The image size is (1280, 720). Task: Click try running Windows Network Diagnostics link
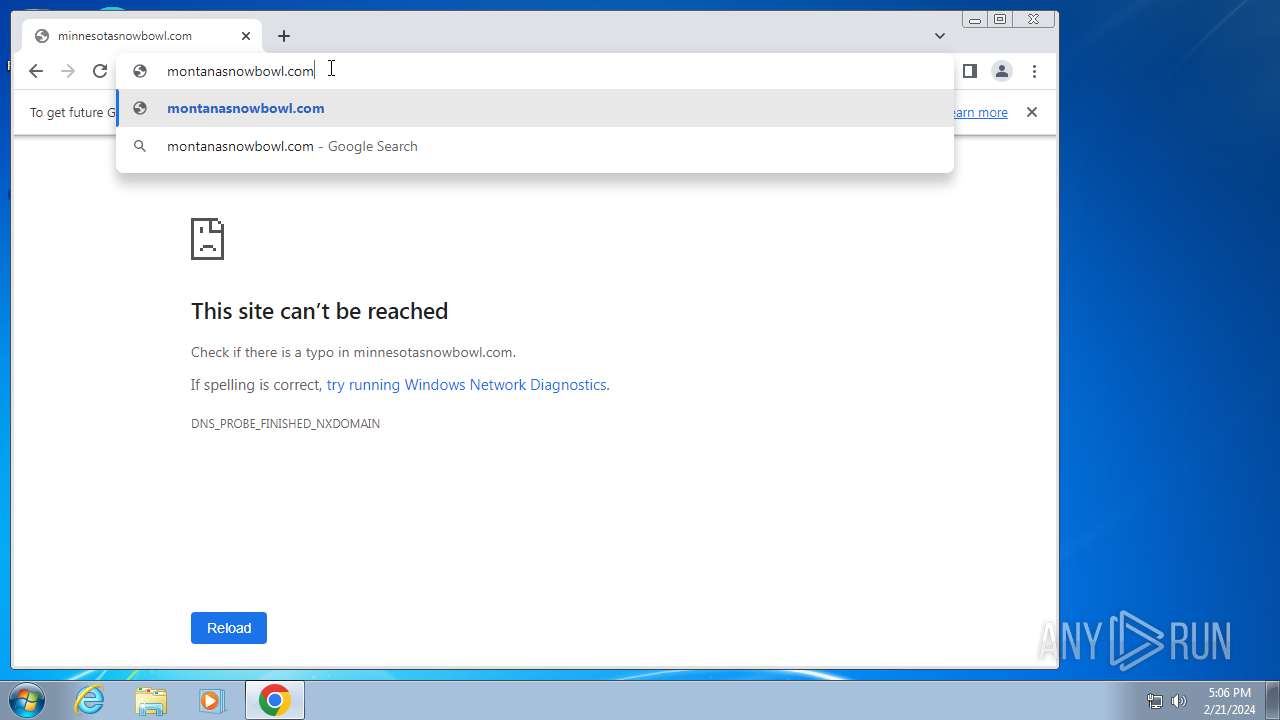(x=466, y=385)
